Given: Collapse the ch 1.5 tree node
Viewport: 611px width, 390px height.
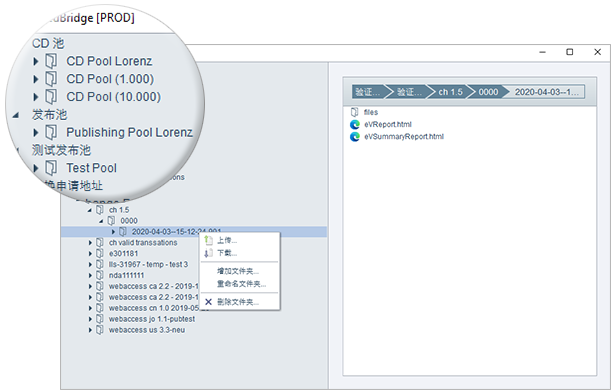Looking at the screenshot, I should coord(90,210).
